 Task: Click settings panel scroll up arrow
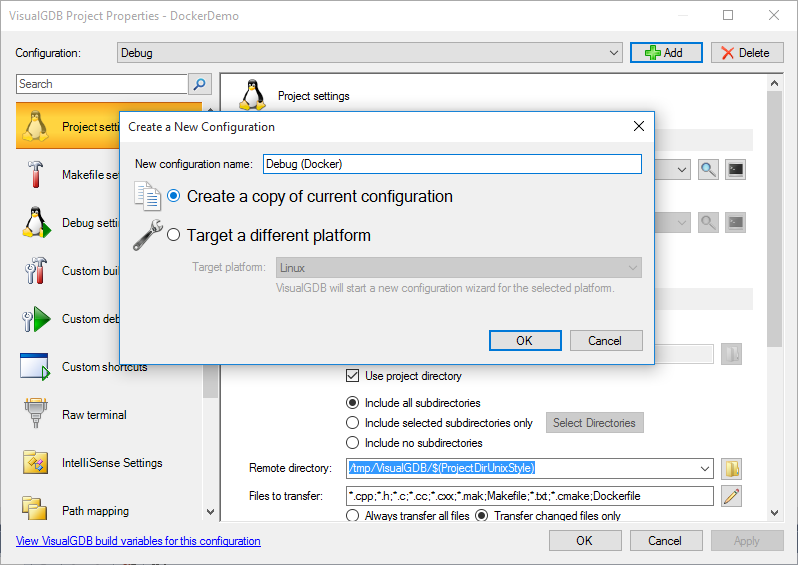coord(774,83)
